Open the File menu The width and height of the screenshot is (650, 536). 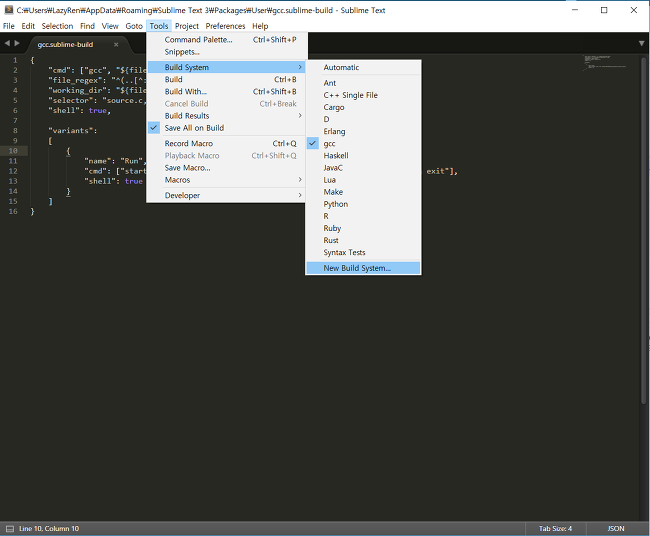coord(9,26)
